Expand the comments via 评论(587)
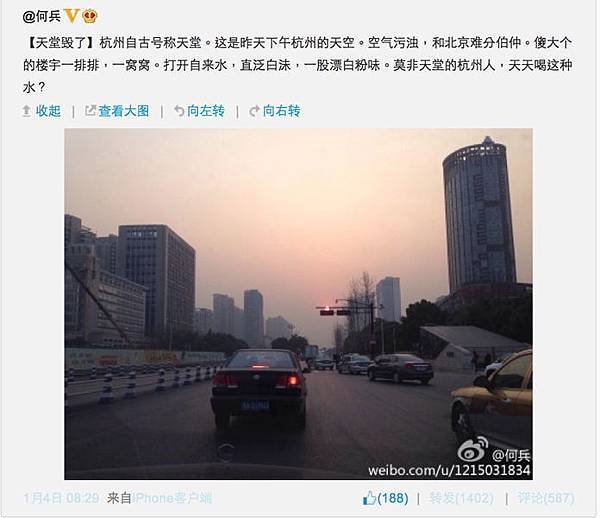 pos(546,498)
